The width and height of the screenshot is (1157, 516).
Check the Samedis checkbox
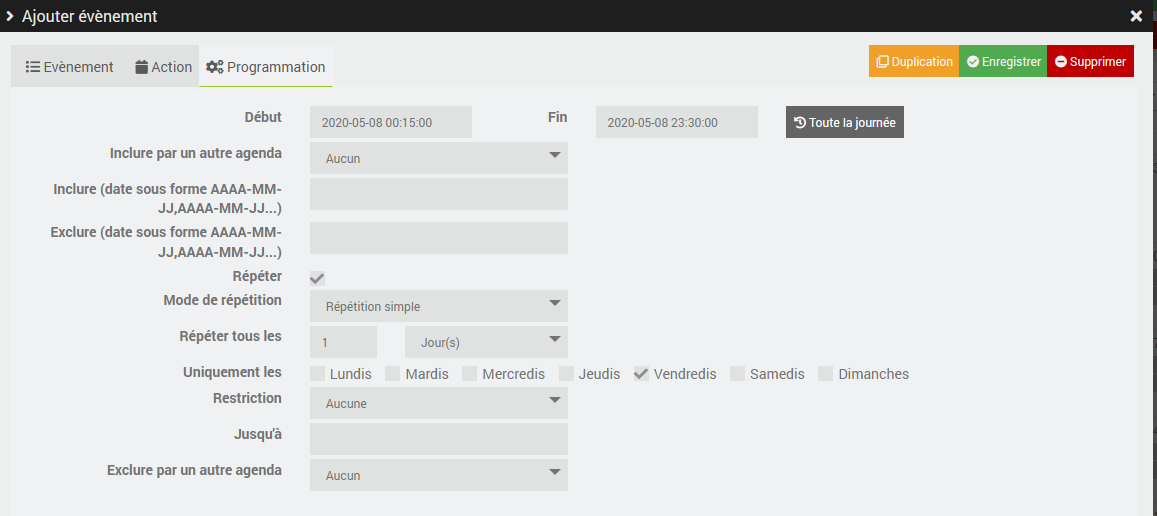point(737,374)
